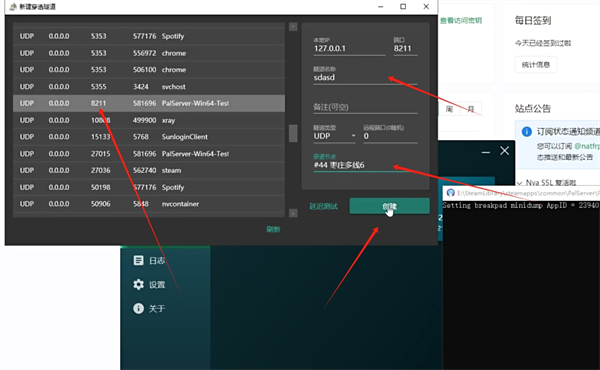Select the svchost row on port 5355
The width and height of the screenshot is (600, 370).
pyautogui.click(x=149, y=86)
